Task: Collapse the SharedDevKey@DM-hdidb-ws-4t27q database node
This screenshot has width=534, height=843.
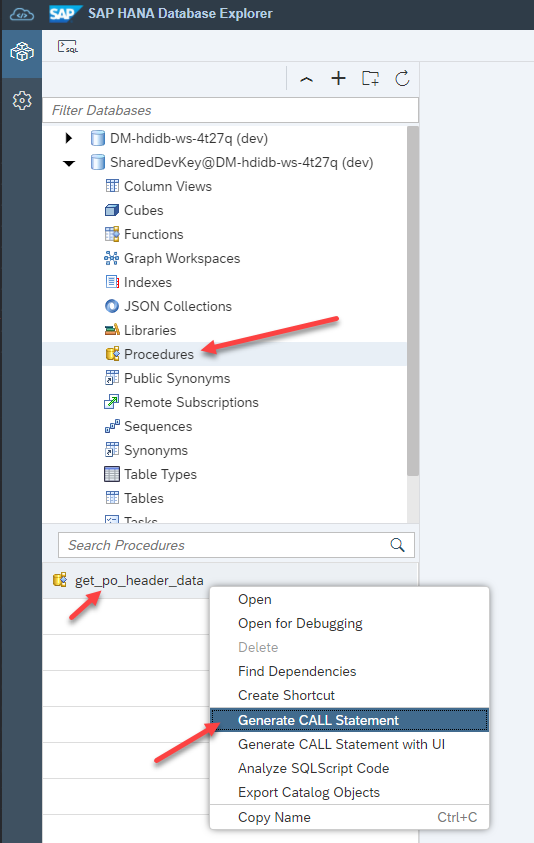Action: click(x=69, y=163)
